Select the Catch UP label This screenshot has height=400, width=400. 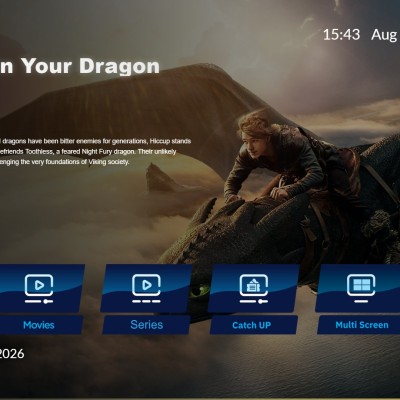pyautogui.click(x=252, y=325)
